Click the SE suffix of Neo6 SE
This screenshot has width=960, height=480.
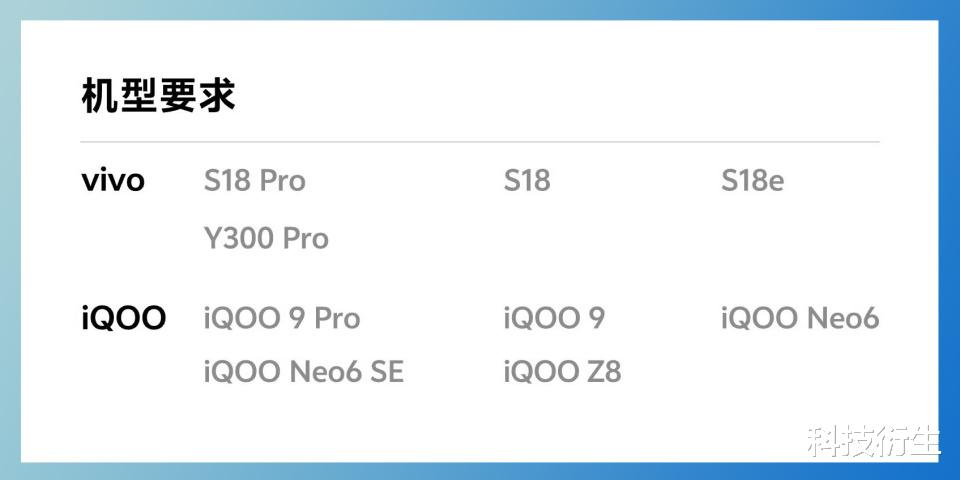click(387, 372)
